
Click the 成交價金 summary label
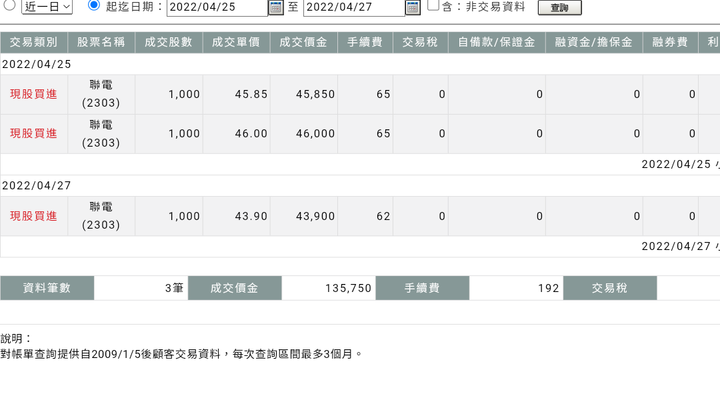235,288
